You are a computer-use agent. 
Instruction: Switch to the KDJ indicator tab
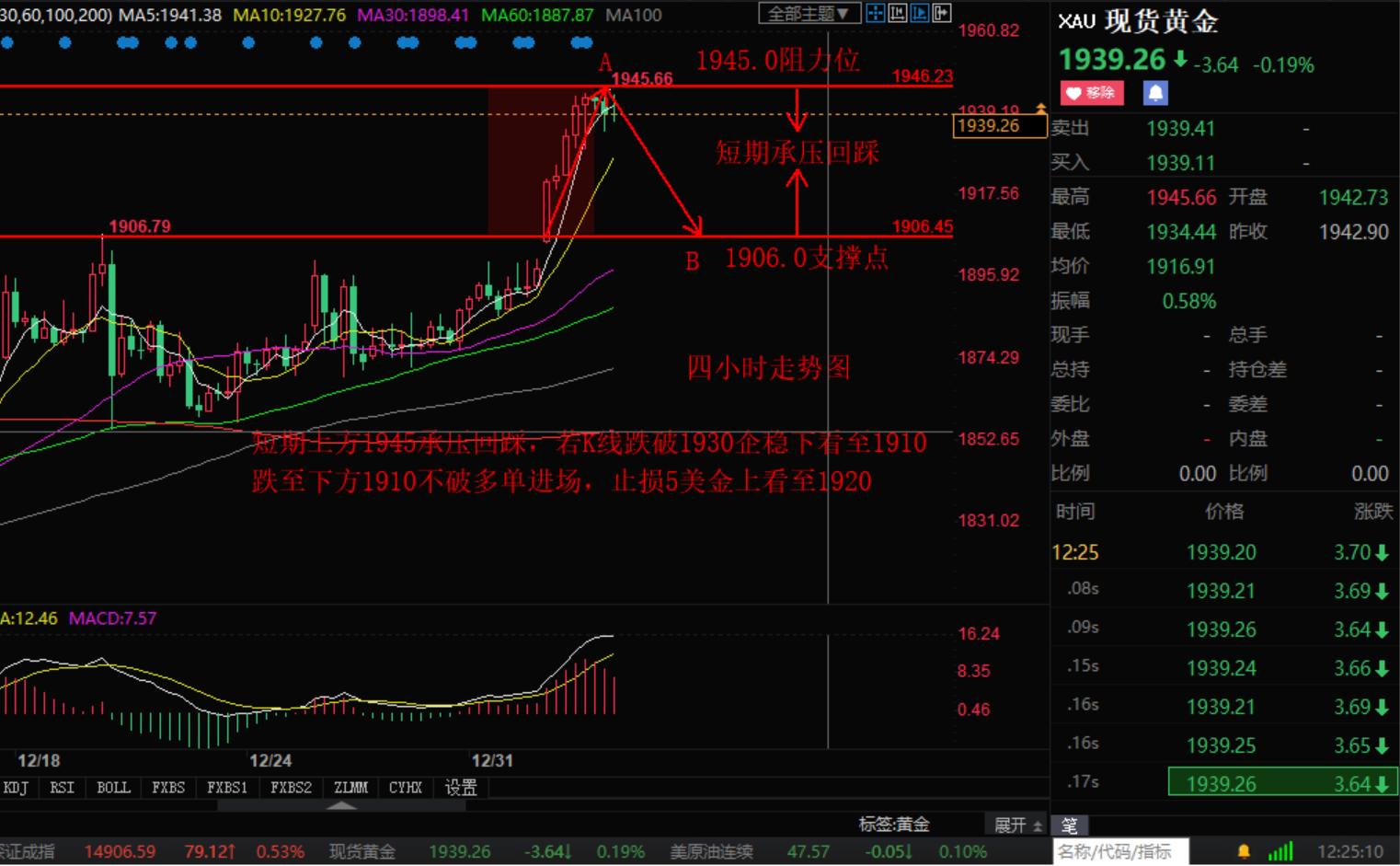click(16, 787)
